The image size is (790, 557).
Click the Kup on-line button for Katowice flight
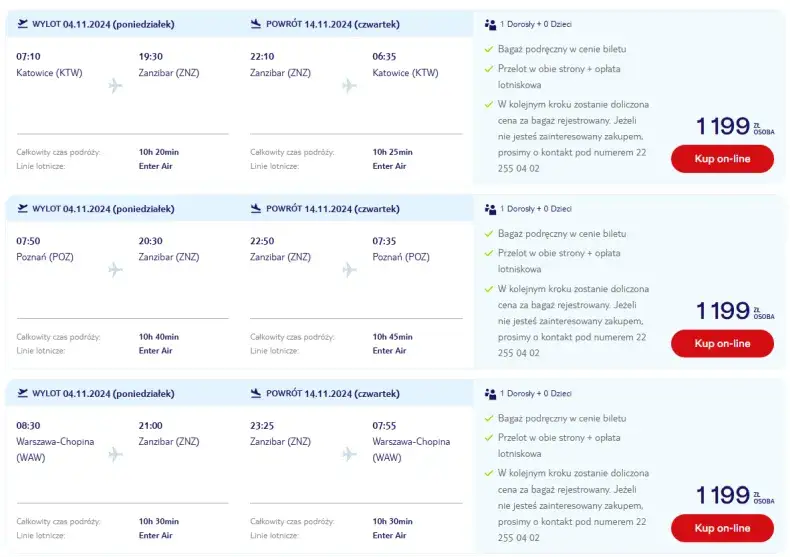722,158
